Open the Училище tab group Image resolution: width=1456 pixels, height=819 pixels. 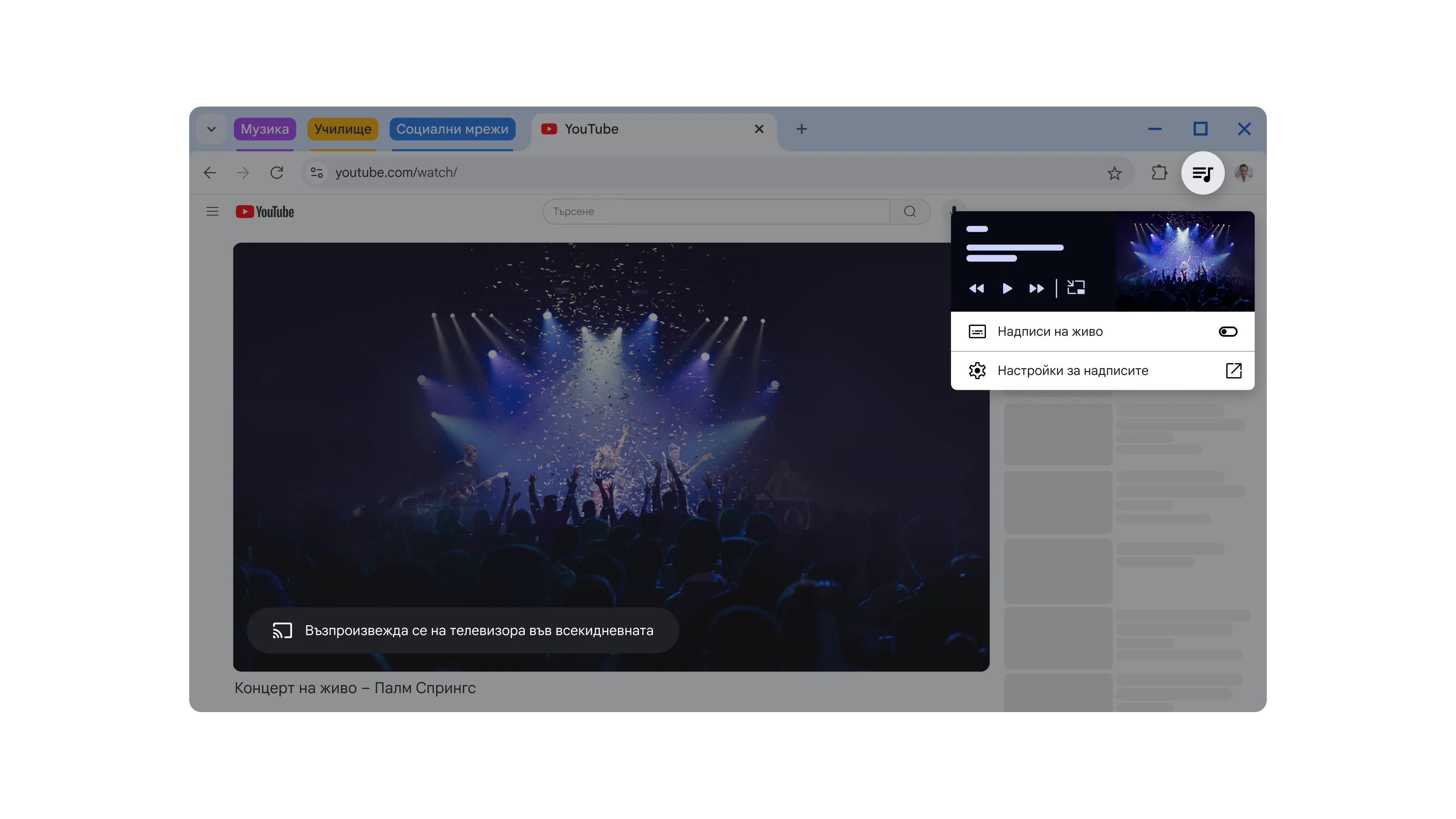click(342, 129)
